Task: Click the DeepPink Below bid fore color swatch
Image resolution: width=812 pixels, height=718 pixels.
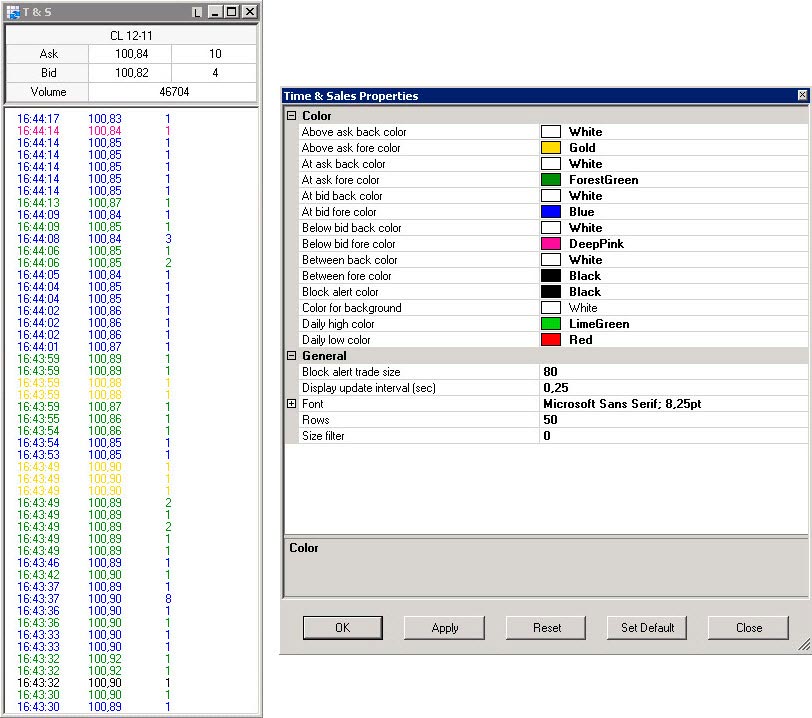Action: 551,244
